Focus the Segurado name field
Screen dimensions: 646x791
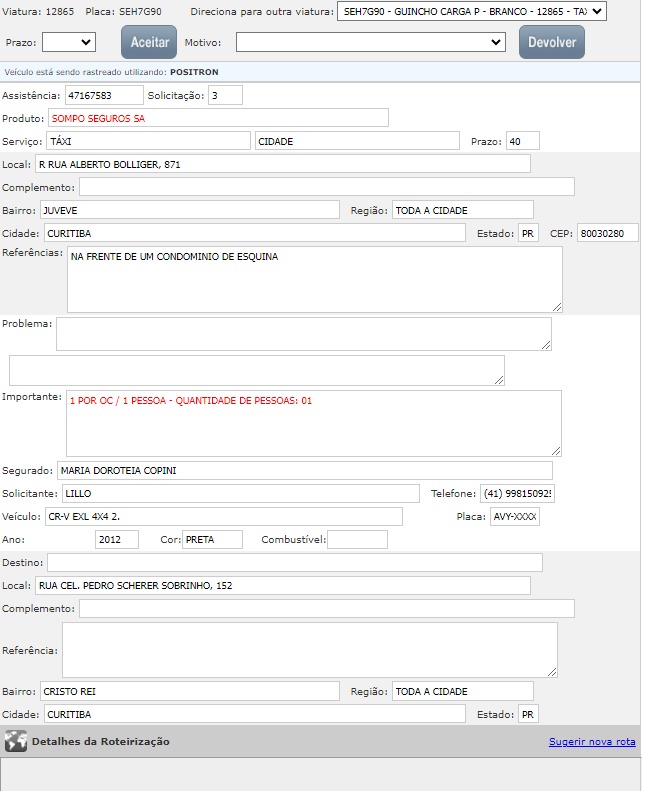pyautogui.click(x=304, y=470)
